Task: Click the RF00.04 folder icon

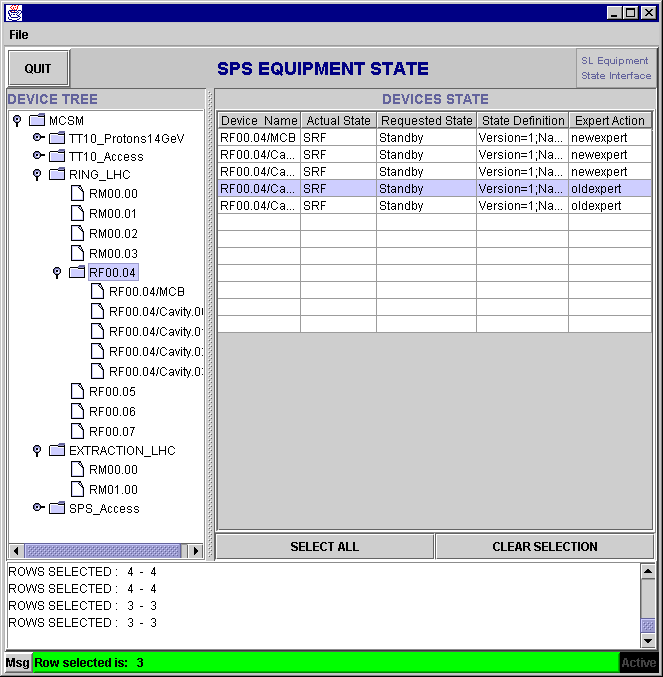Action: (77, 272)
